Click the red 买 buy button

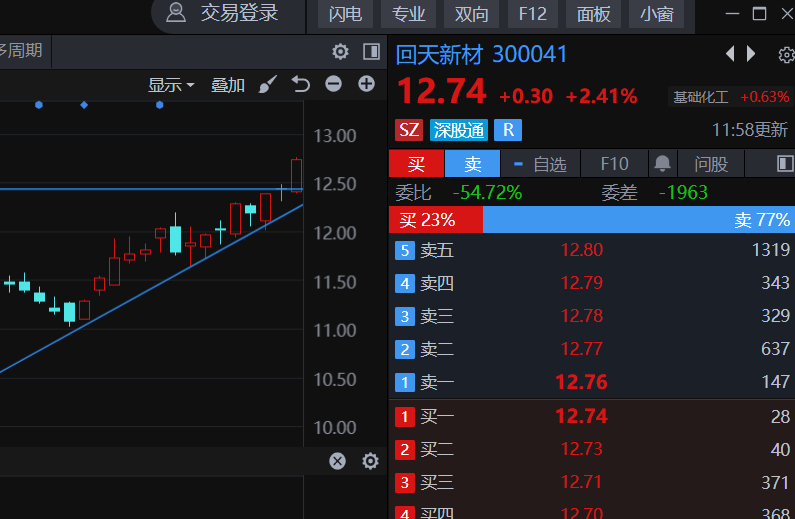pos(416,164)
